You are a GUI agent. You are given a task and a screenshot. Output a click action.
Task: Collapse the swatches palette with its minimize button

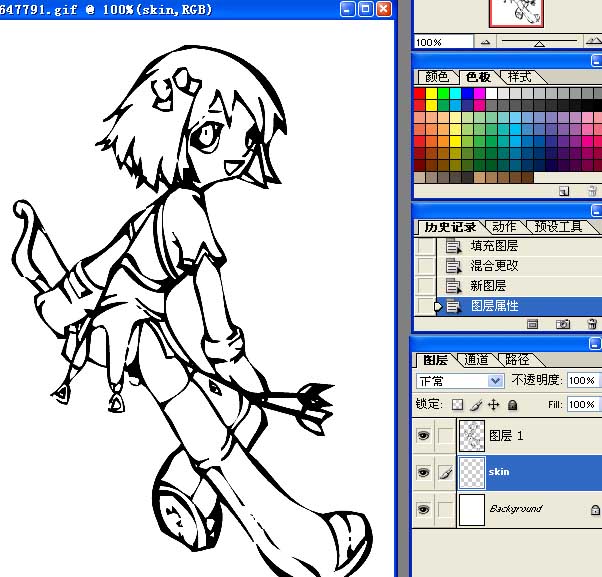(x=596, y=61)
